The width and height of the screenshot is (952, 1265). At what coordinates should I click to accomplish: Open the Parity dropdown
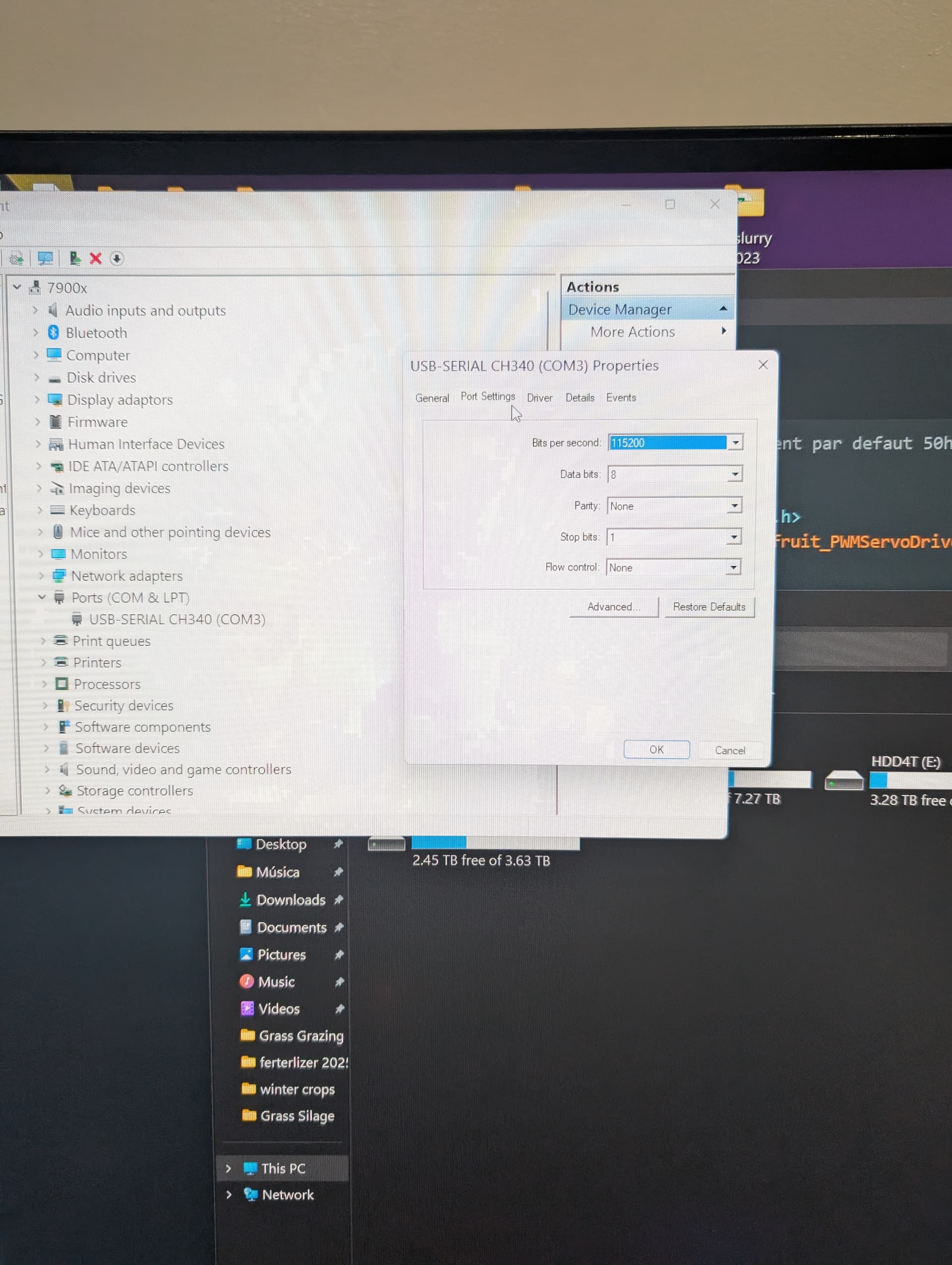(734, 506)
